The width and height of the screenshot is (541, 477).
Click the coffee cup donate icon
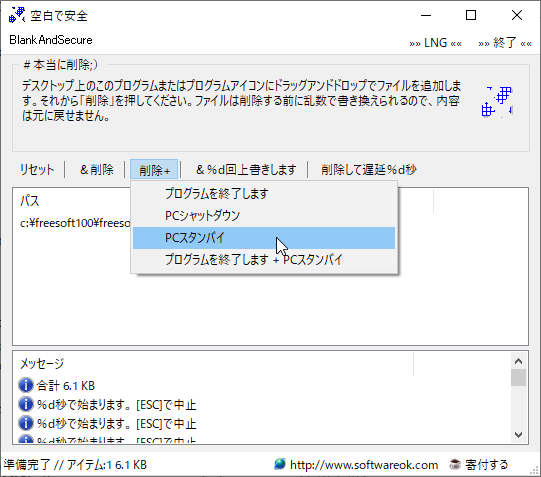(455, 464)
